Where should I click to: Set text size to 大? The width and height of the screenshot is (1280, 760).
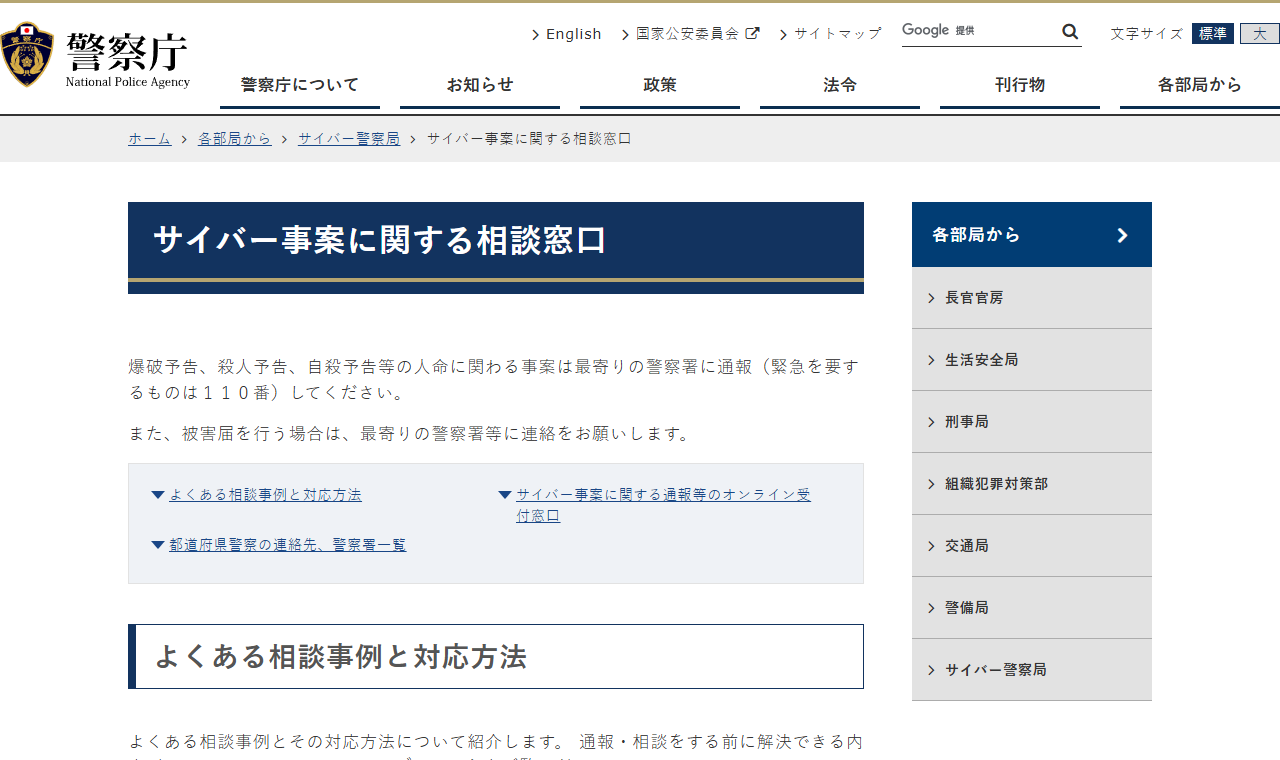click(1260, 34)
